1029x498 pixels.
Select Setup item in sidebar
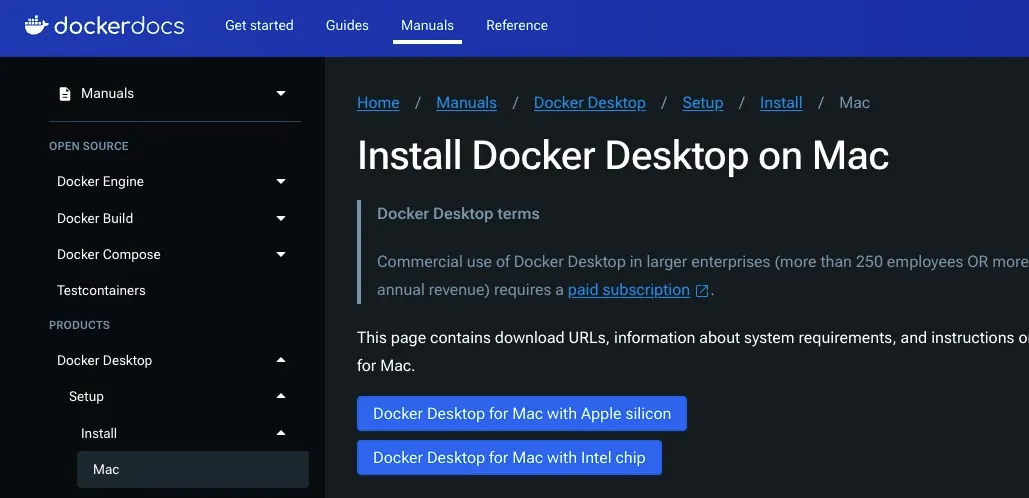[86, 396]
